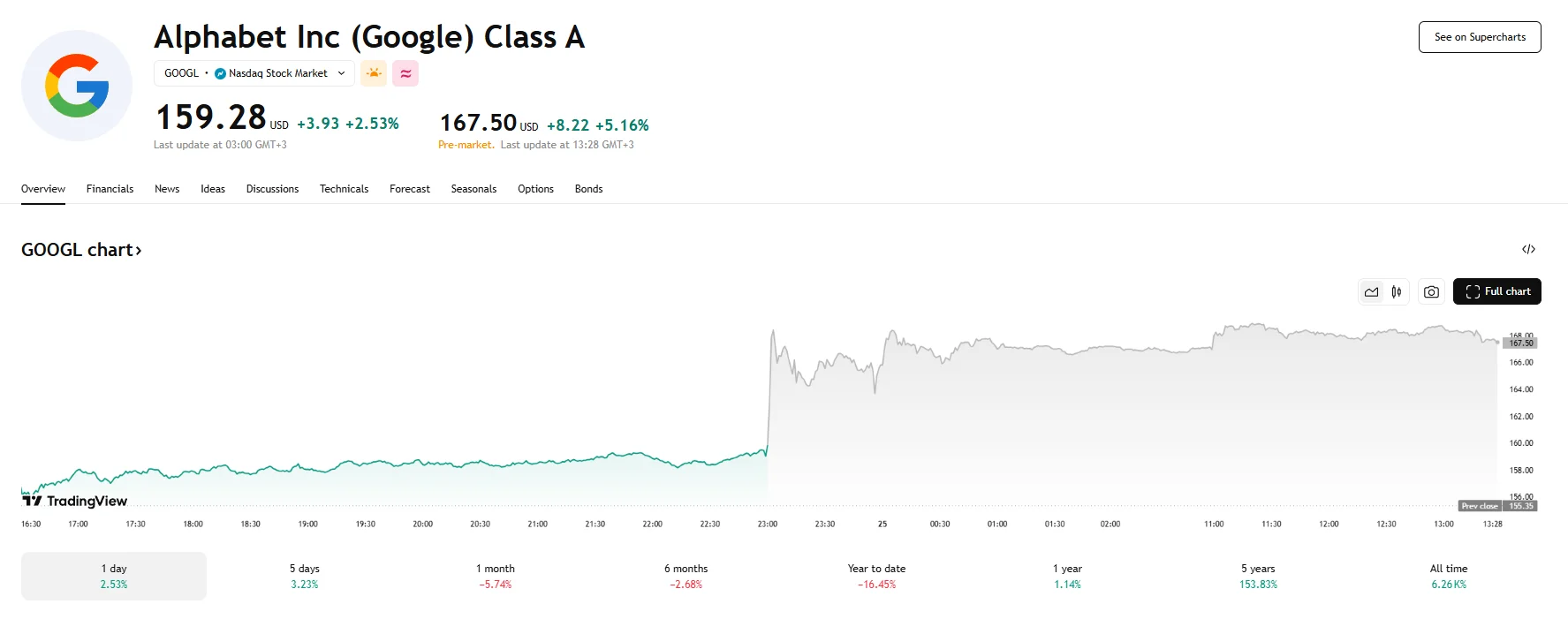Click the blue Nasdaq verified badge

click(x=218, y=73)
